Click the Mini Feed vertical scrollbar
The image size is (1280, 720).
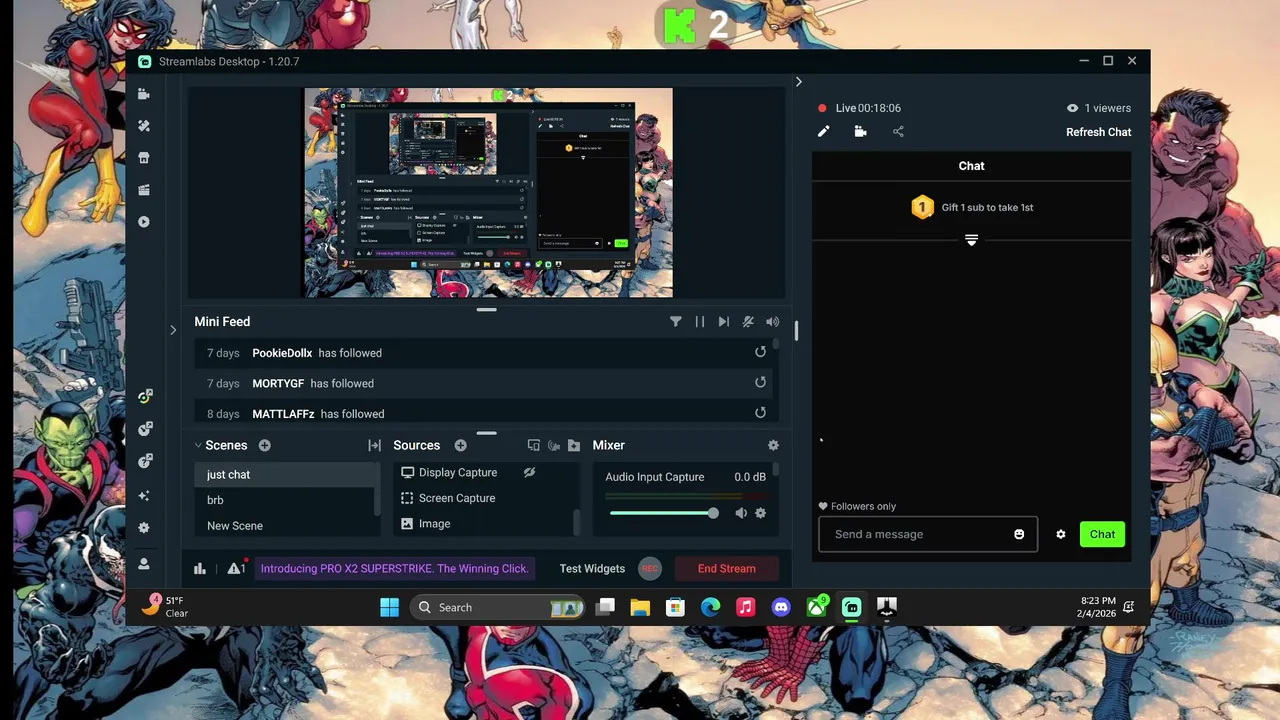coord(776,345)
